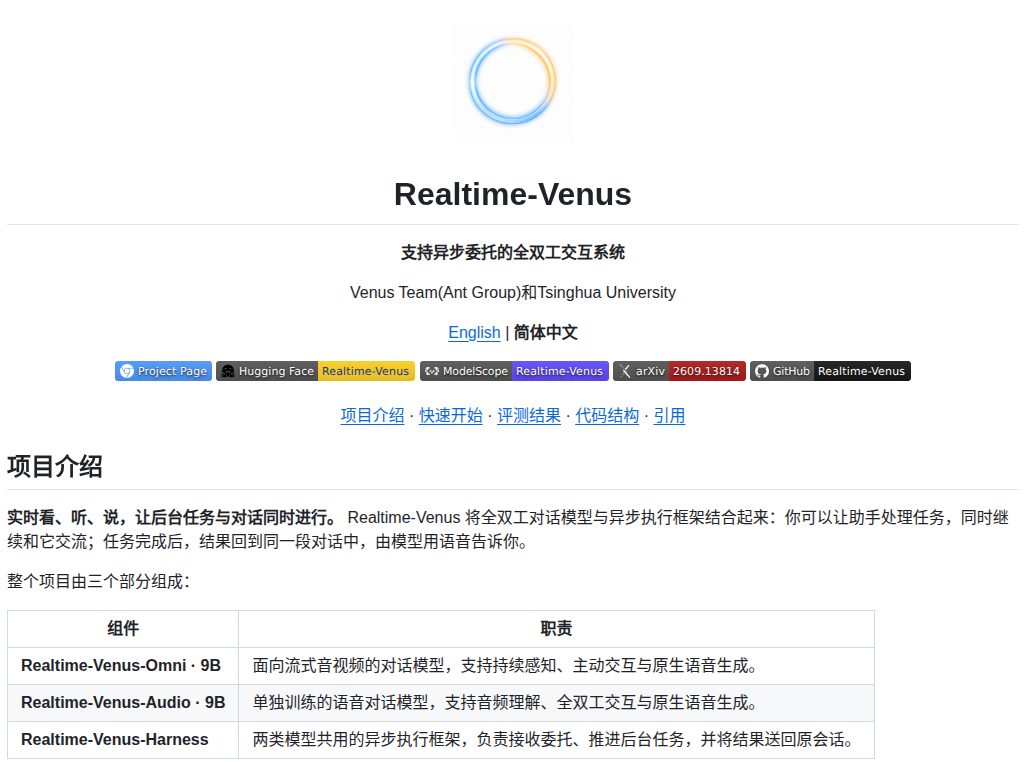The image size is (1024, 762).
Task: Jump to 引用 section link
Action: coord(669,415)
